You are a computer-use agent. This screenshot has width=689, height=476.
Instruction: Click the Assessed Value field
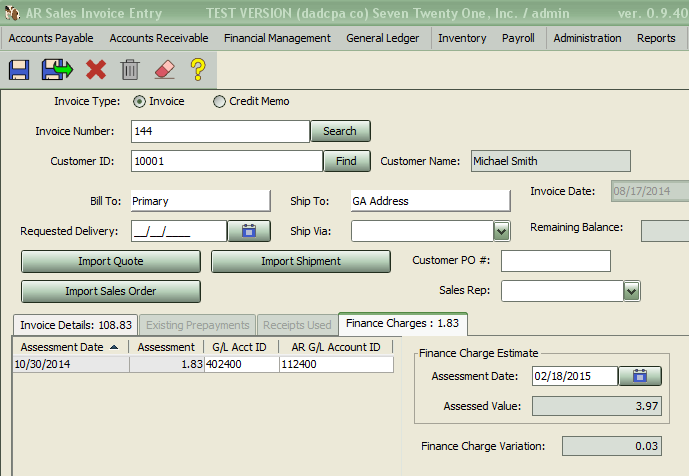click(x=597, y=406)
